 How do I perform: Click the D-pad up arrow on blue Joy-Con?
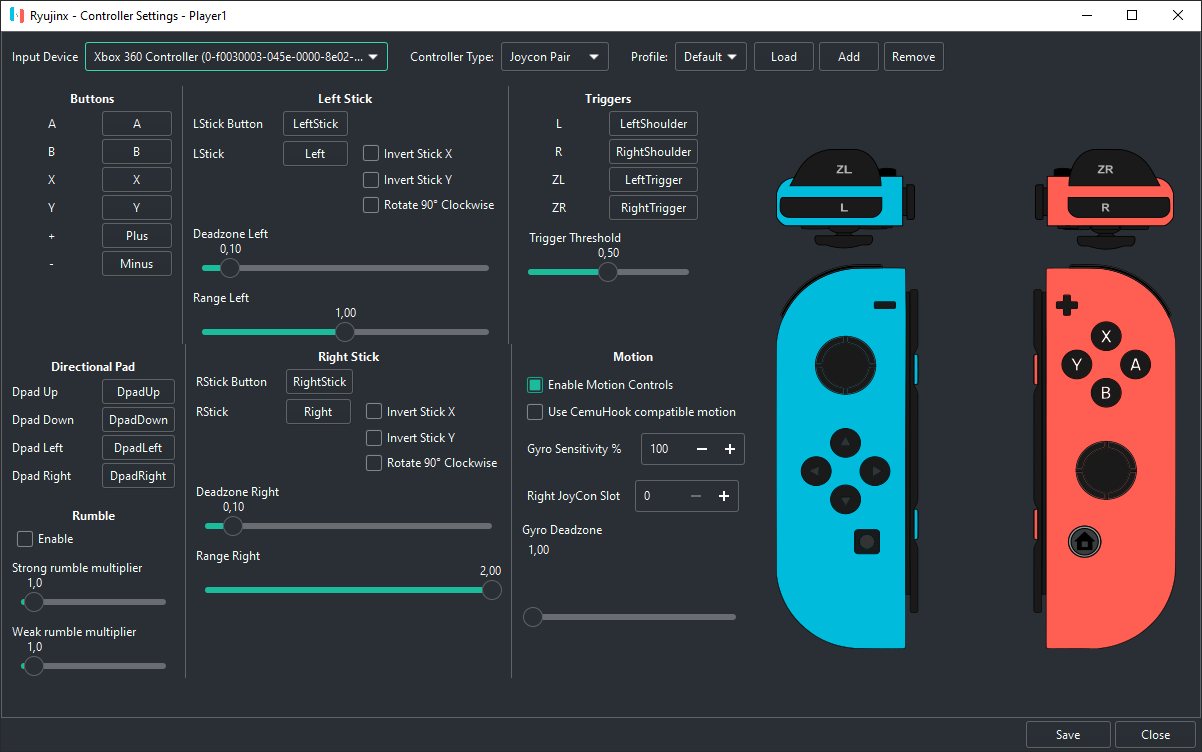click(x=846, y=442)
